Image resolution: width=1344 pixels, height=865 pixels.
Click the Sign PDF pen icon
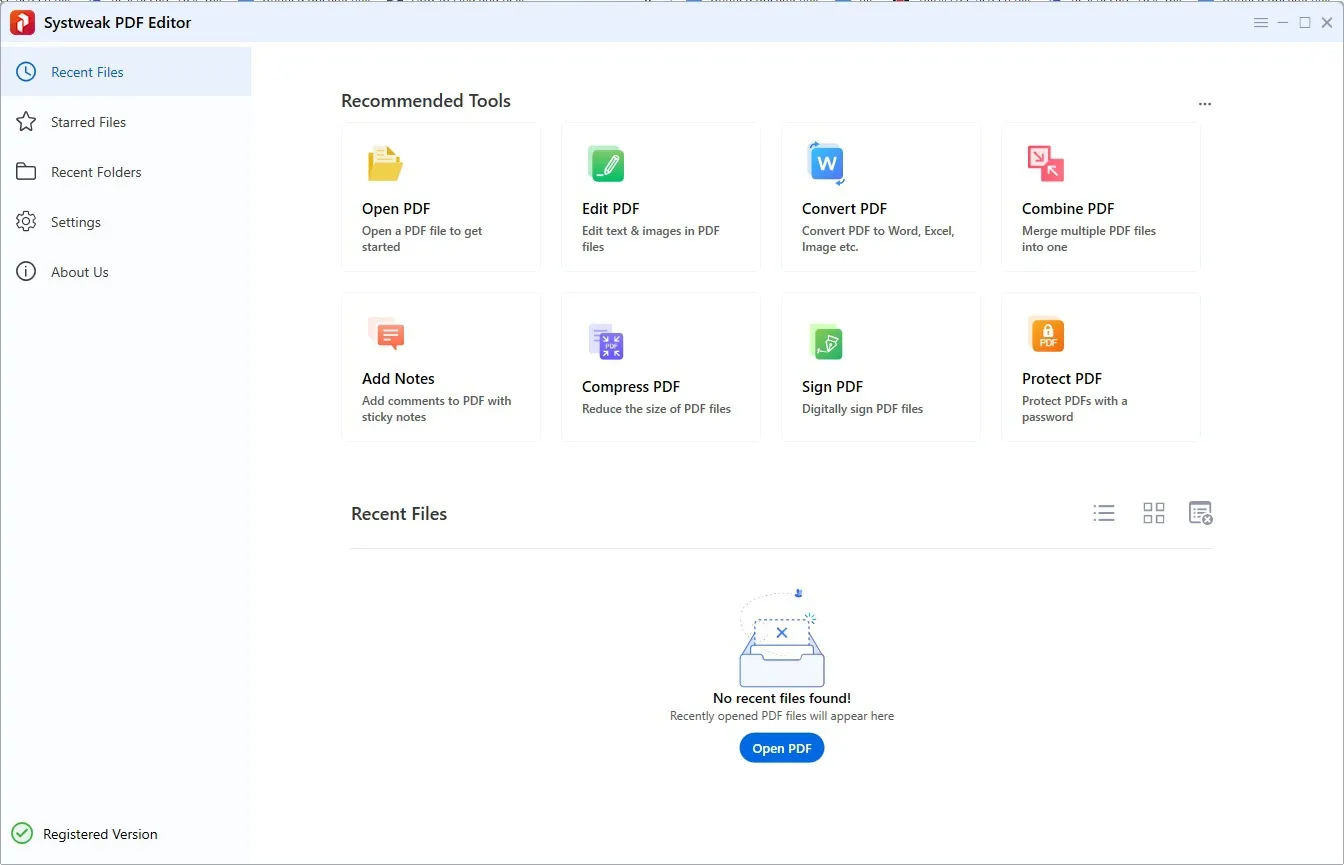tap(826, 342)
